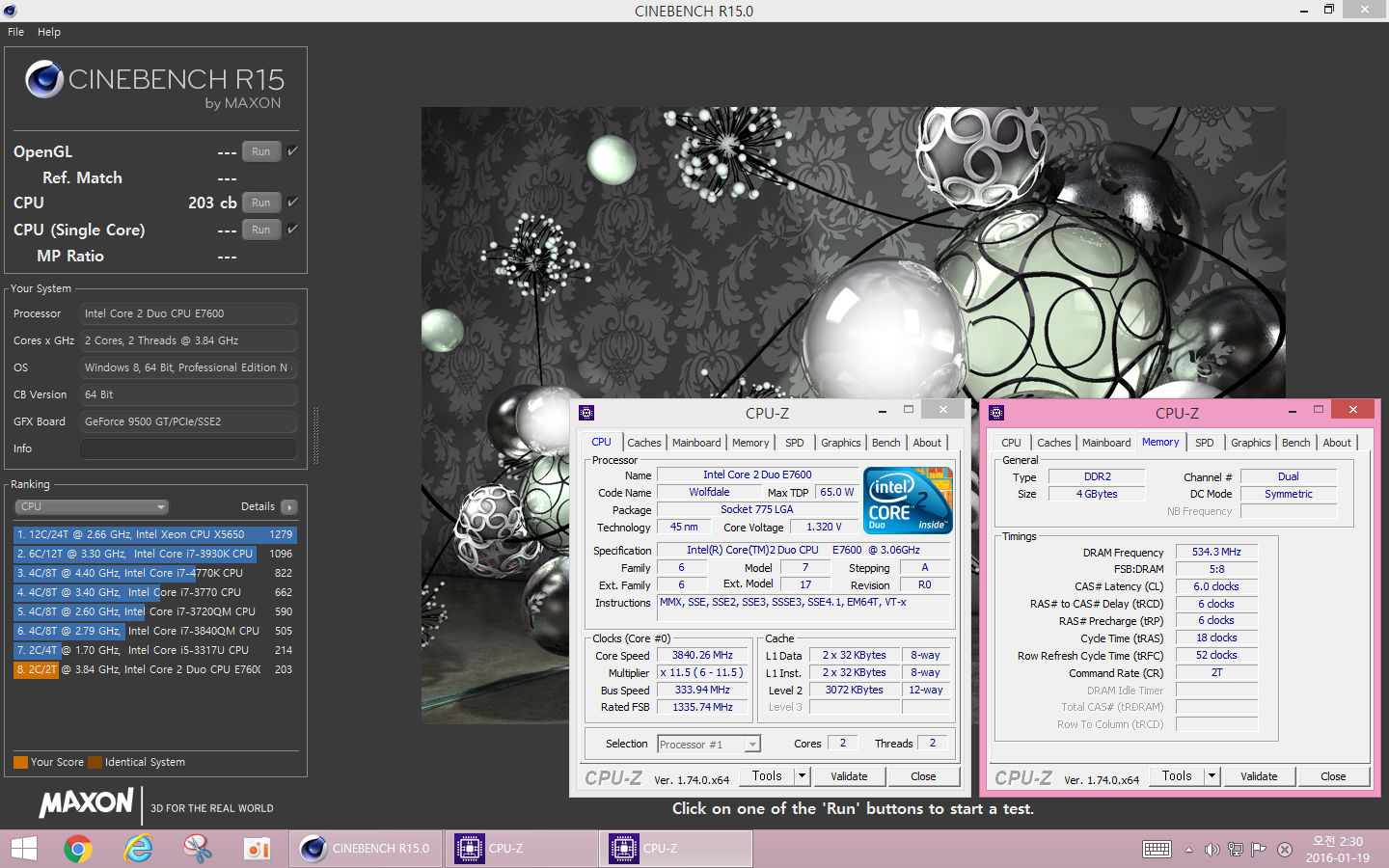Toggle the CPU Single Core checkbox

click(x=292, y=229)
